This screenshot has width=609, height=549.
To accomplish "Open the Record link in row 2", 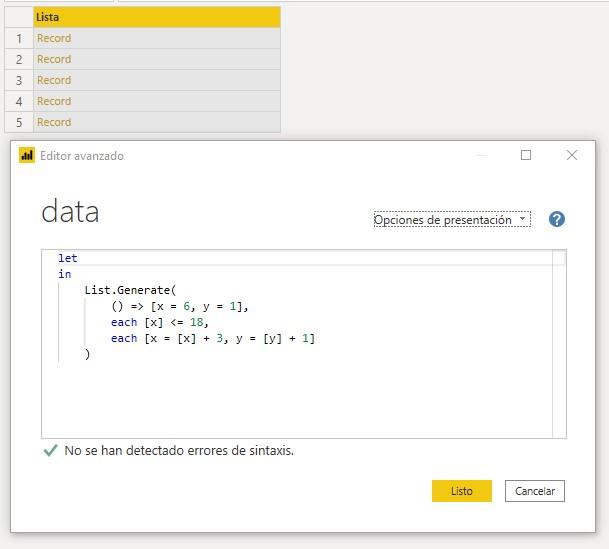I will pyautogui.click(x=54, y=59).
